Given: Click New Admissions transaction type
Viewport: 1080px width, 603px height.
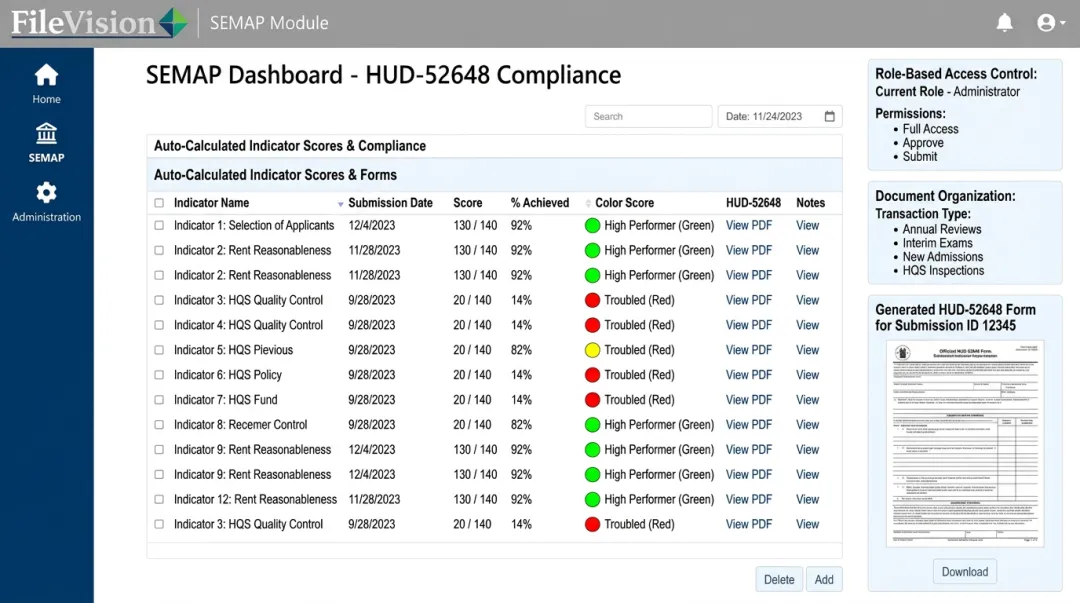Looking at the screenshot, I should 943,257.
